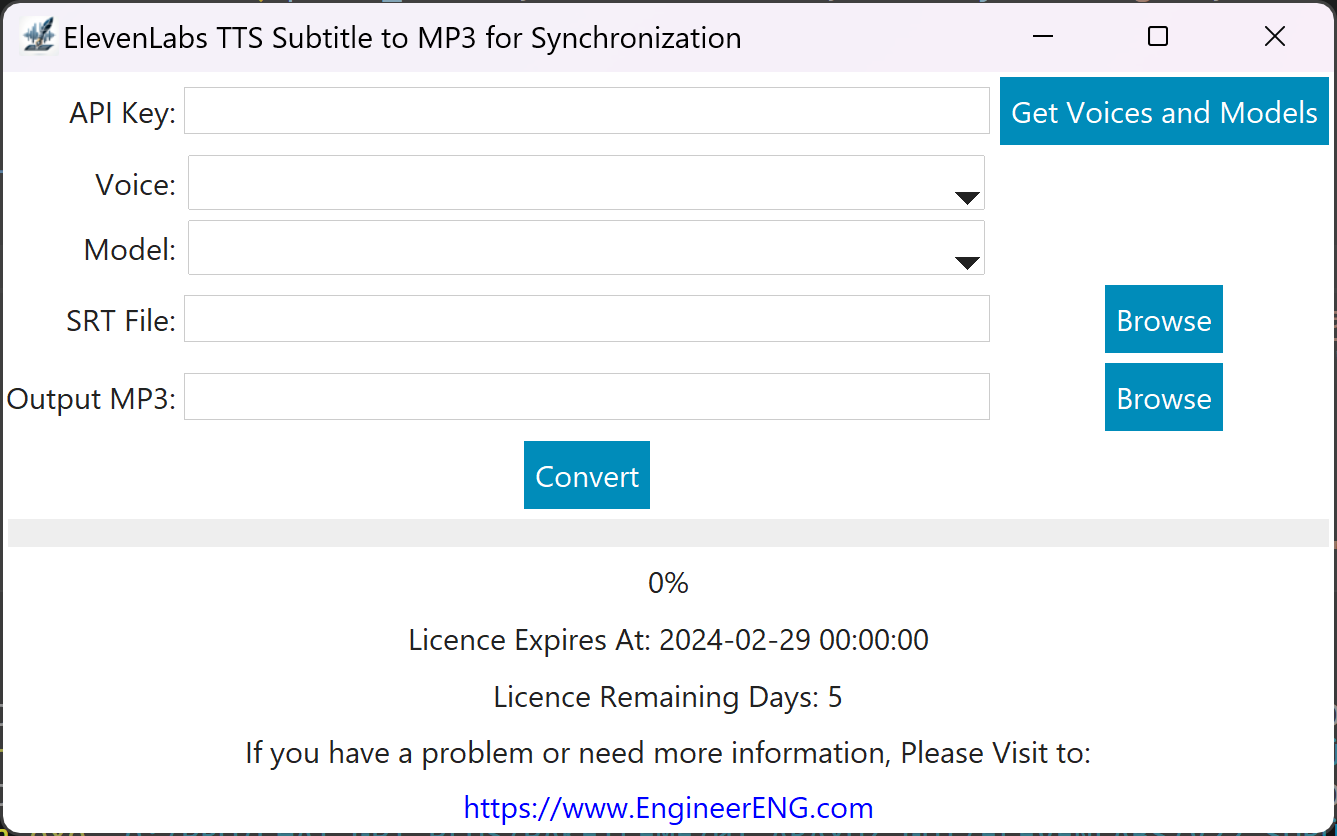The width and height of the screenshot is (1337, 836).
Task: Click the Licence Remaining Days text
Action: (668, 697)
